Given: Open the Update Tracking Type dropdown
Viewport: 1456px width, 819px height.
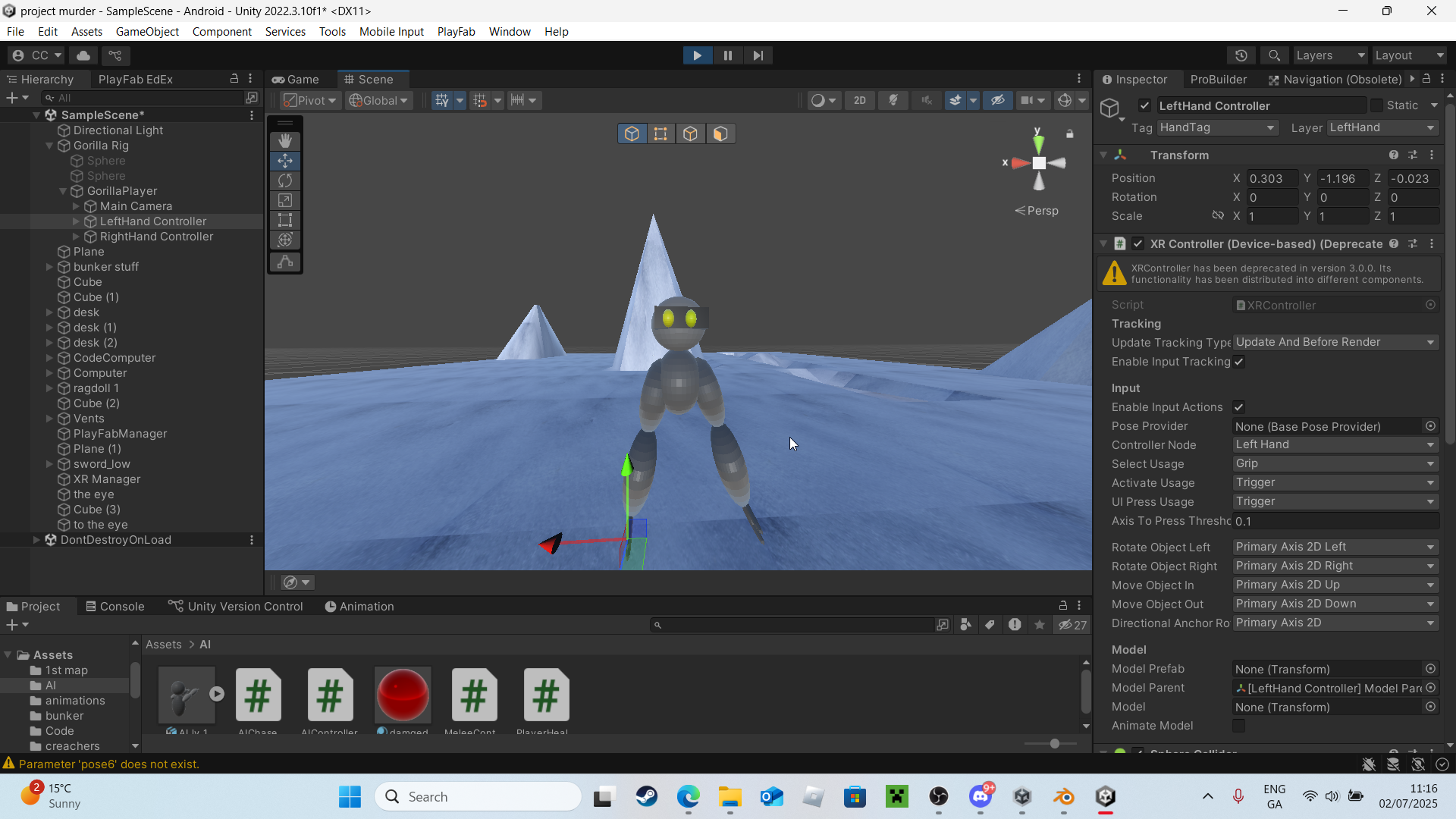Looking at the screenshot, I should click(1335, 342).
